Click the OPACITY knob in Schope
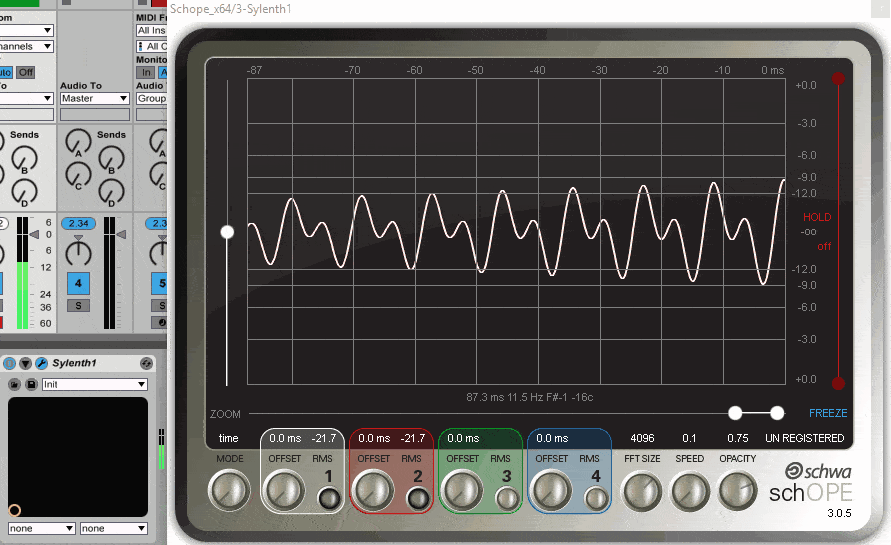This screenshot has width=891, height=545. click(738, 490)
